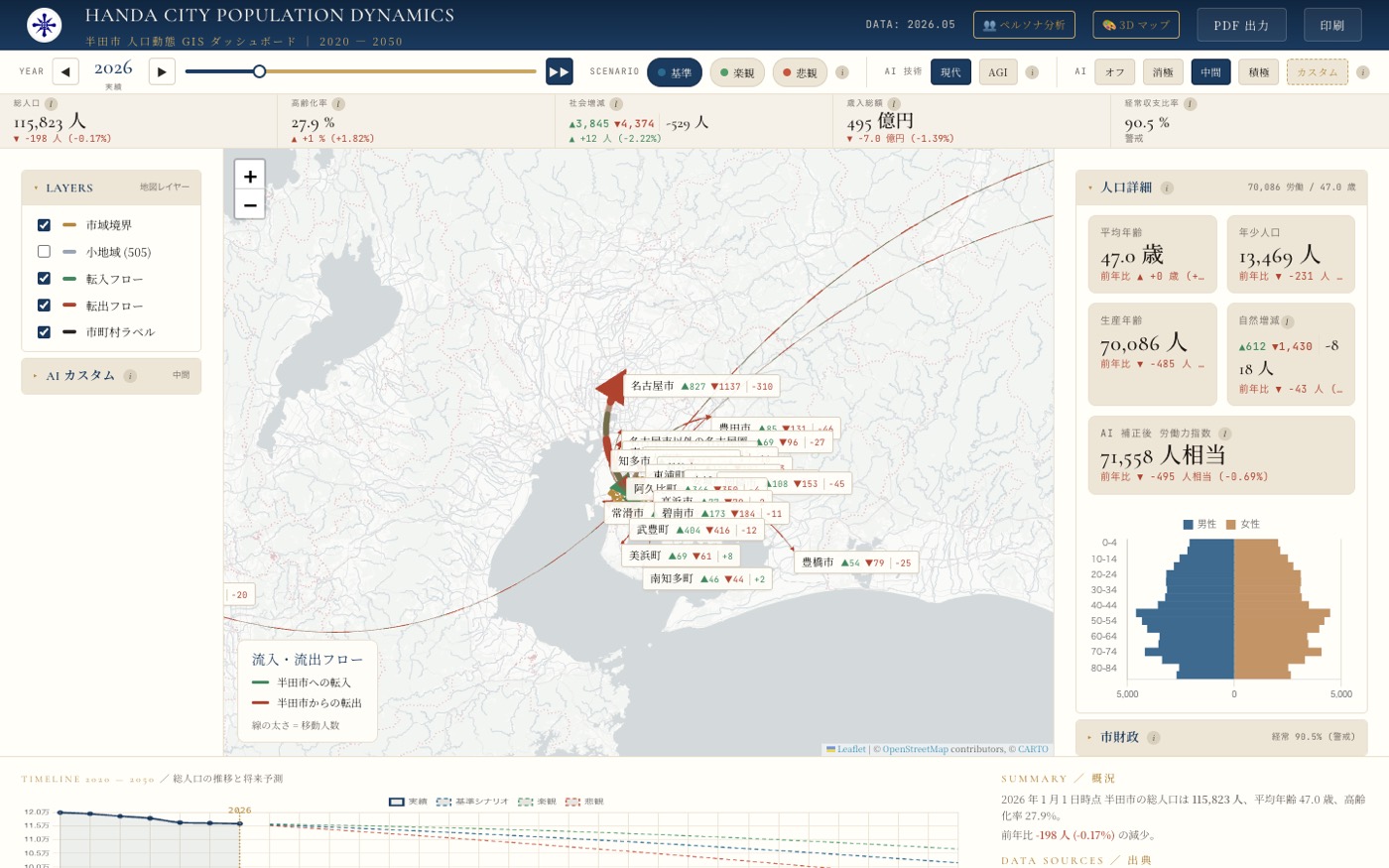Show info tooltip for 総人口
The height and width of the screenshot is (868, 1389).
tap(51, 104)
